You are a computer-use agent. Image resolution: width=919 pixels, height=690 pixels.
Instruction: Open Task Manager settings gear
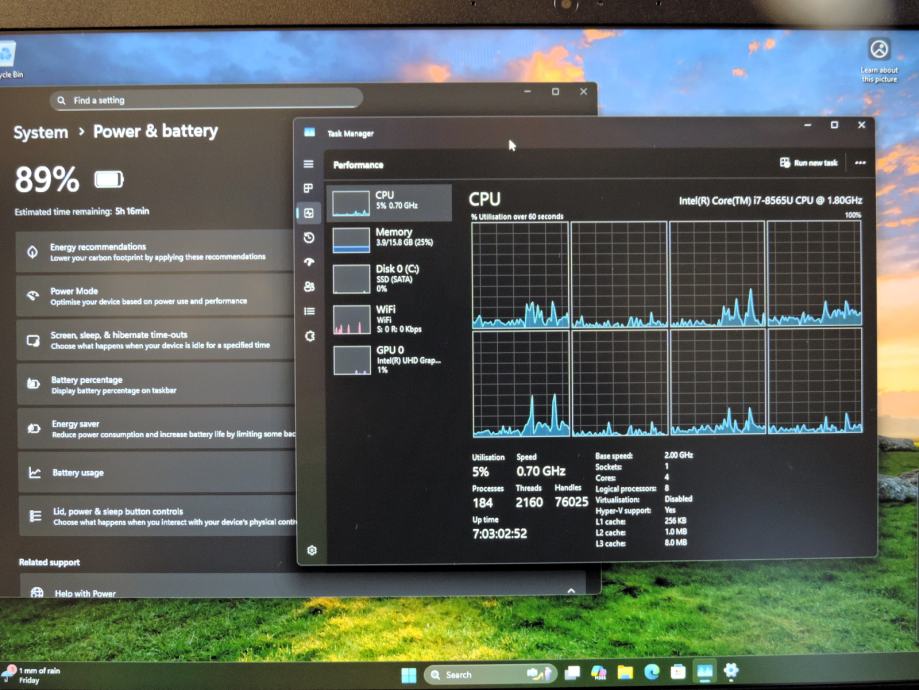pyautogui.click(x=312, y=550)
